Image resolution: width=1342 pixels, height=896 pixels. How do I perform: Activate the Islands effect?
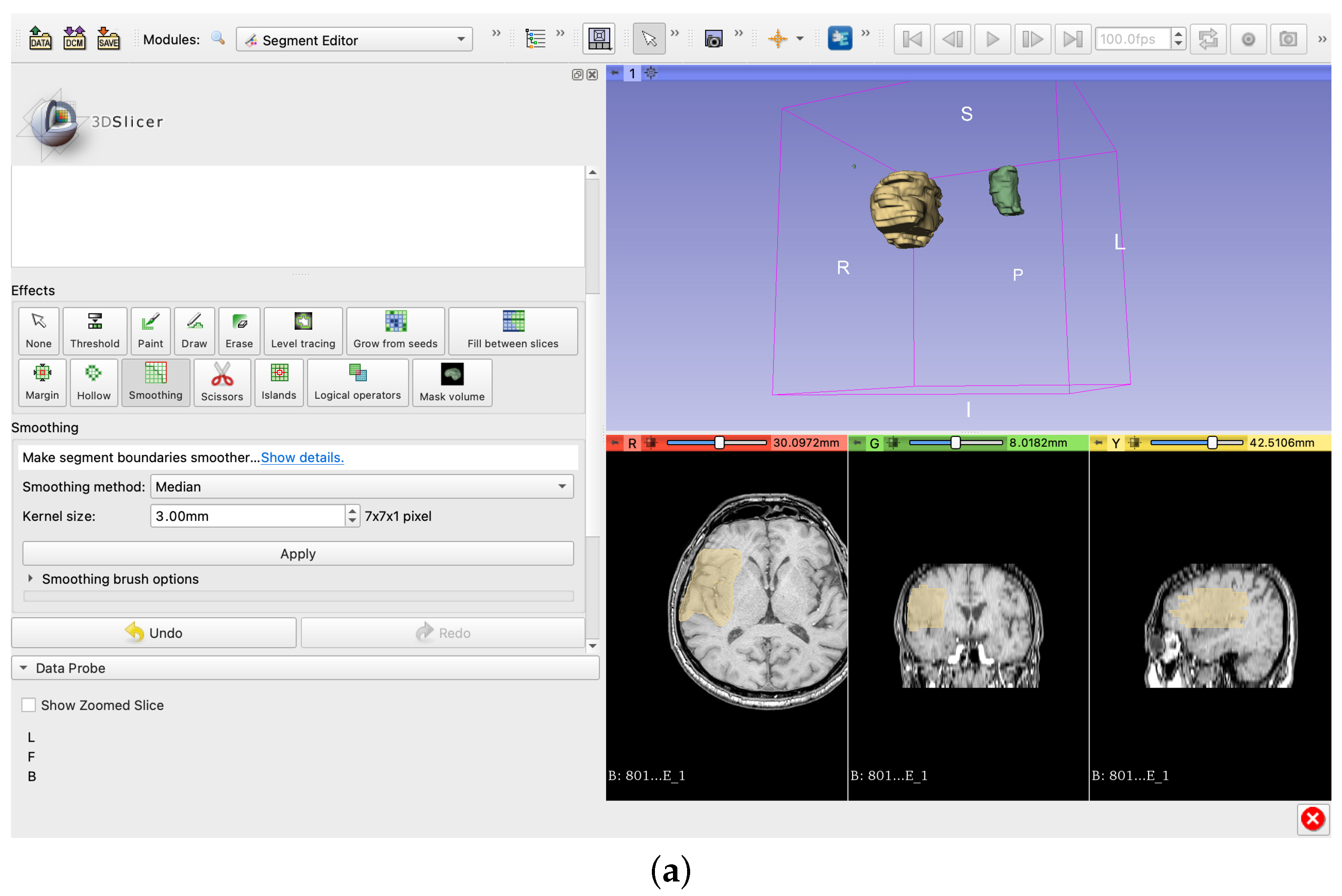click(x=278, y=382)
